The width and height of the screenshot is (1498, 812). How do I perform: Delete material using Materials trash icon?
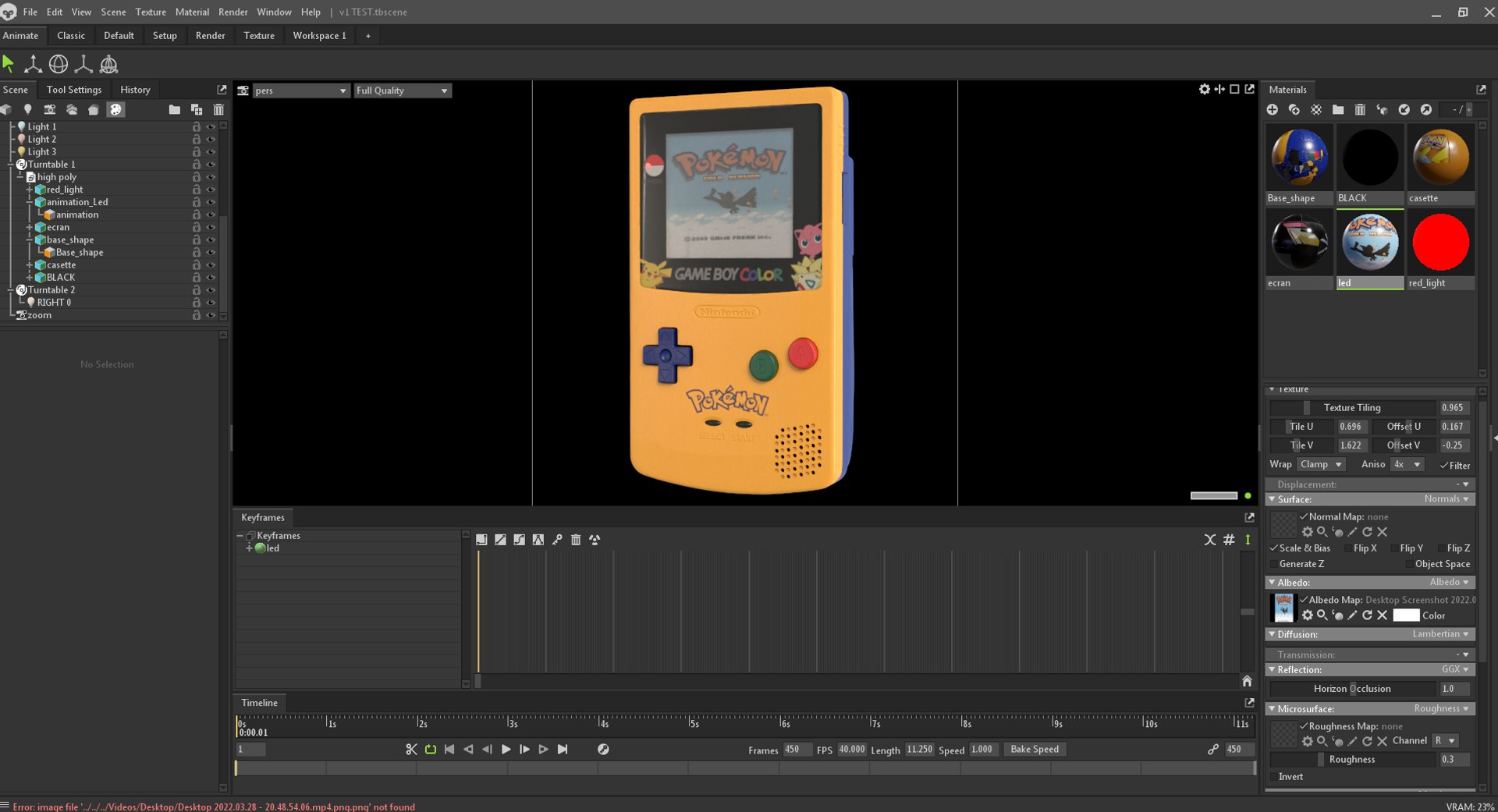point(1360,110)
